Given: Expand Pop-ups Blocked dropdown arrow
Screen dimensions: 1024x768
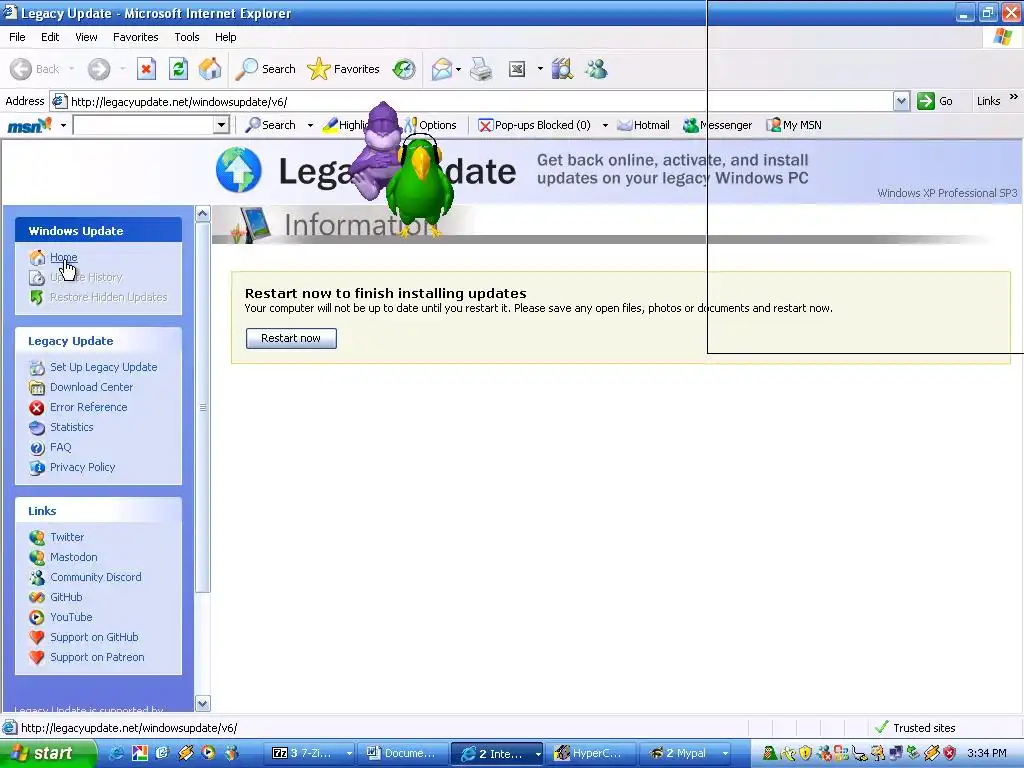Looking at the screenshot, I should point(605,125).
